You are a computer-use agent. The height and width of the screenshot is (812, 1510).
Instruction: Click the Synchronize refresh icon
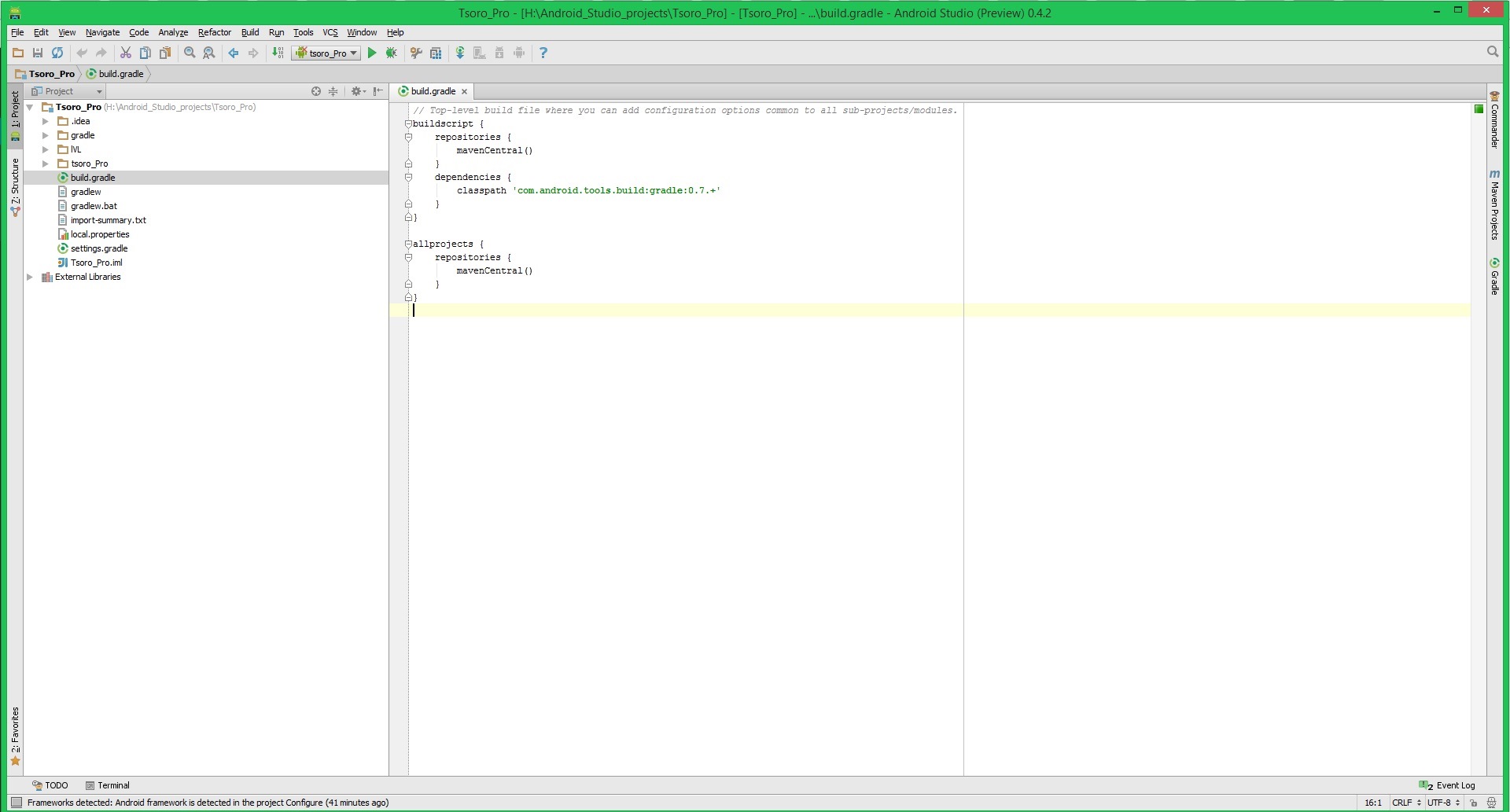(57, 53)
